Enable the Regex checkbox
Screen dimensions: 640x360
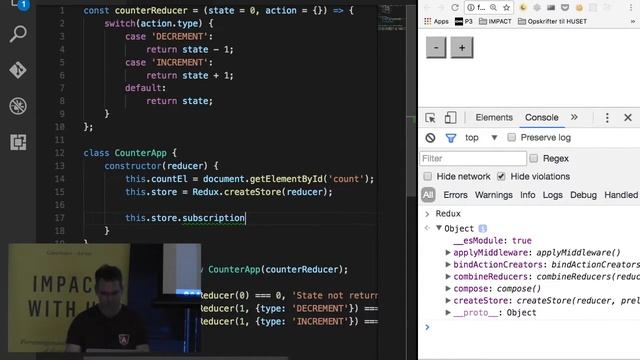click(533, 158)
